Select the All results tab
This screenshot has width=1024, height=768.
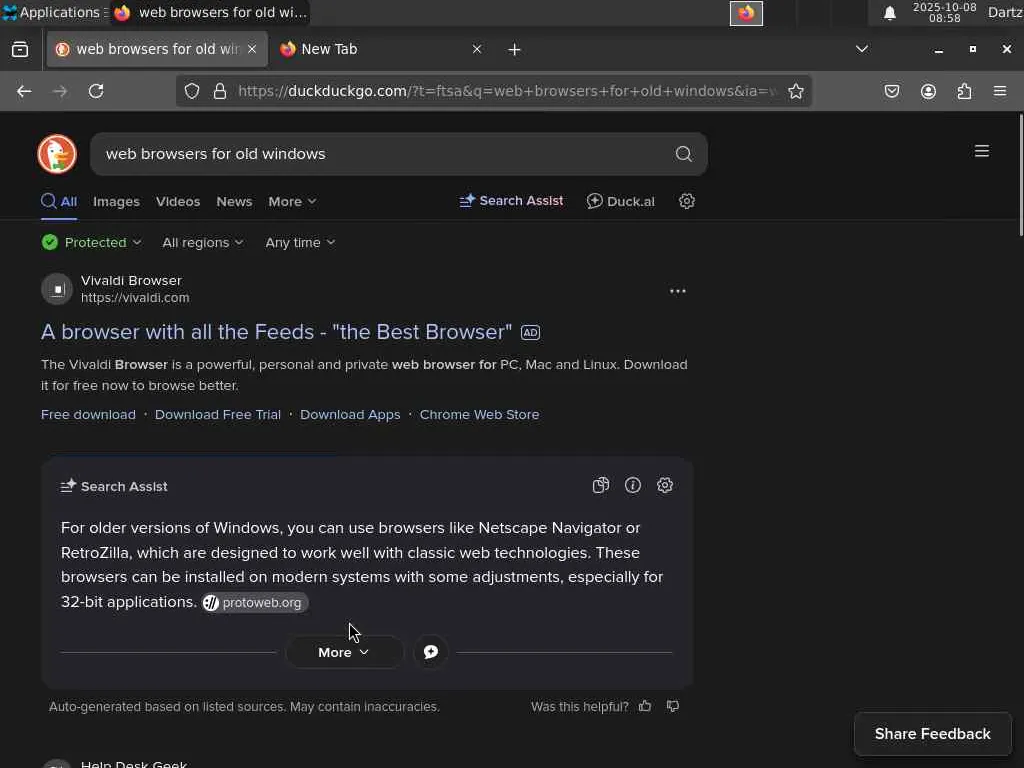(59, 202)
